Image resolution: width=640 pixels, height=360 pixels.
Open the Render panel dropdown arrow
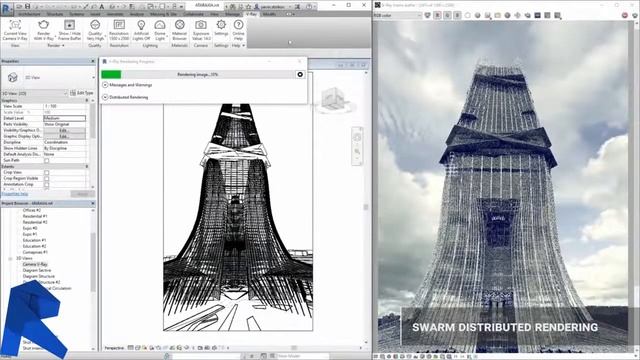coord(63,46)
